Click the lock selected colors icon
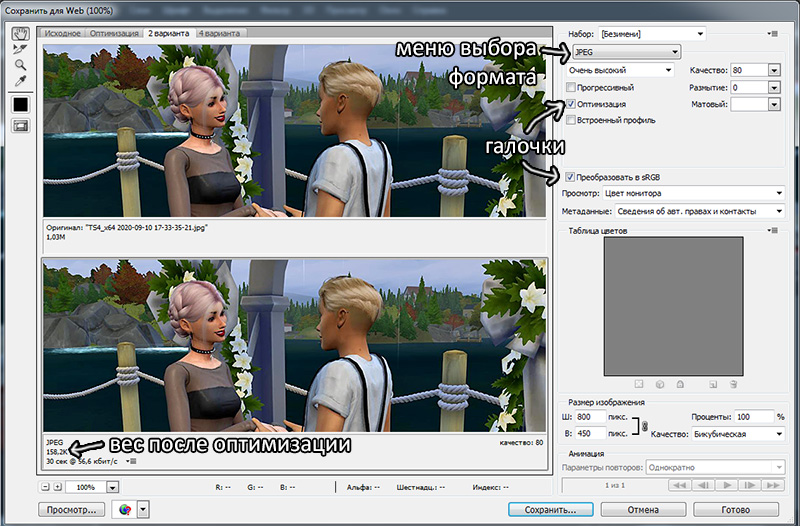The image size is (800, 526). (680, 384)
